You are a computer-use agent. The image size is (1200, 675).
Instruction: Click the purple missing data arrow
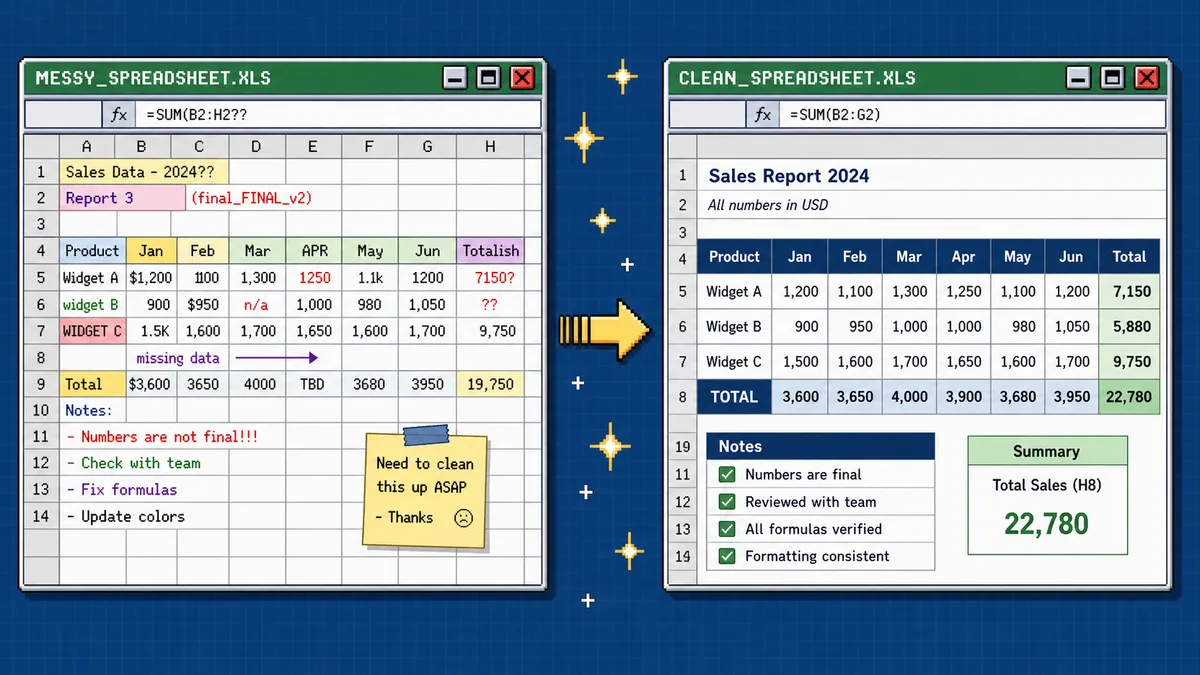tap(276, 357)
